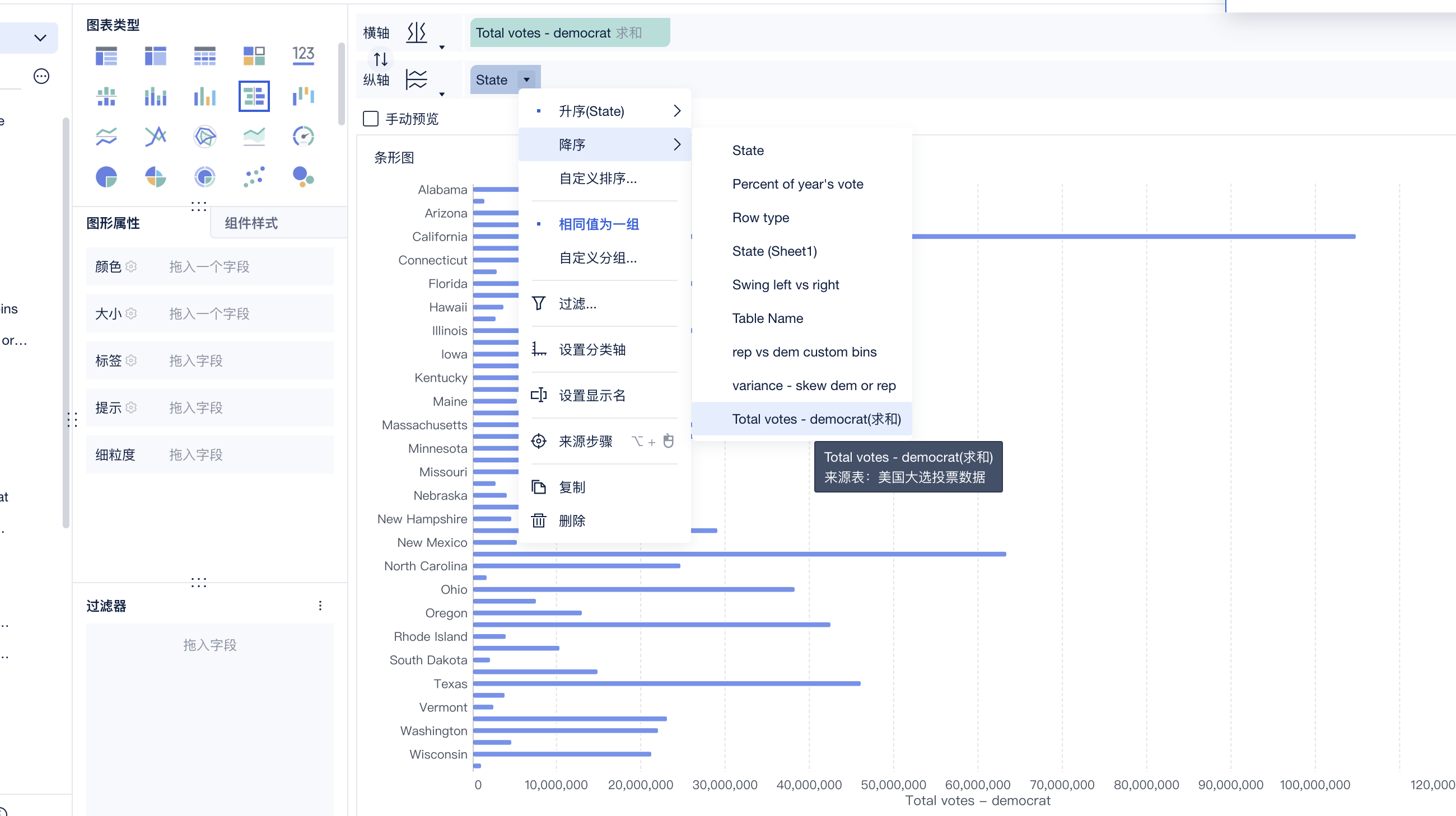Open color settings gear next to 颜色
This screenshot has width=1456, height=816.
click(x=131, y=266)
